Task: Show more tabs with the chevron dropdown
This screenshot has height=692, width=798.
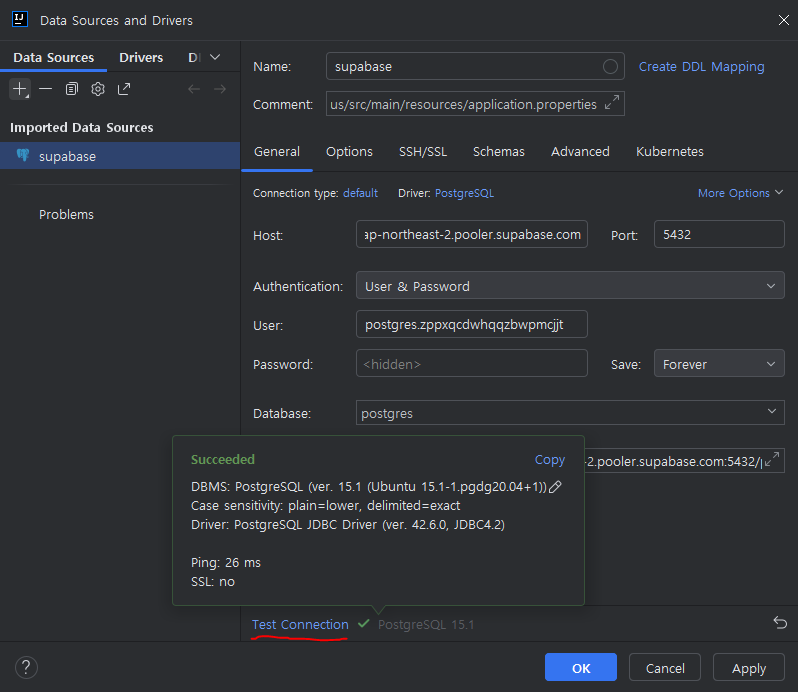Action: 215,57
